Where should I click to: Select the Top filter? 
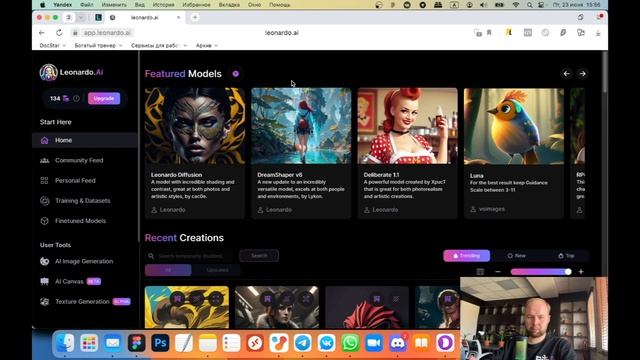coord(566,256)
